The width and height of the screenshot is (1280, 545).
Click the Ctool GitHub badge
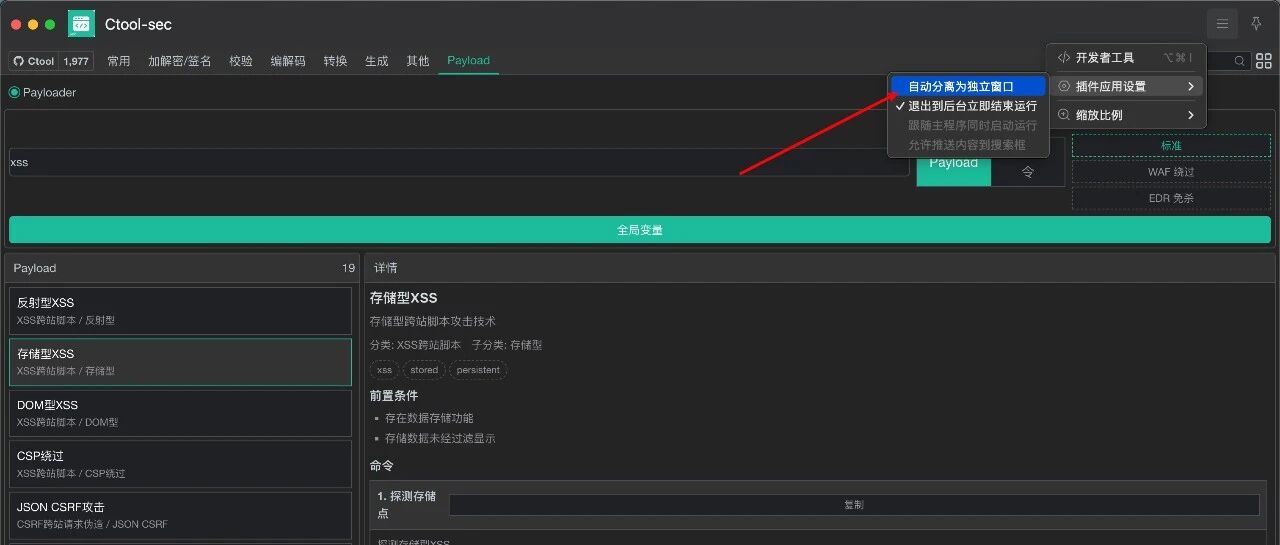[x=34, y=61]
